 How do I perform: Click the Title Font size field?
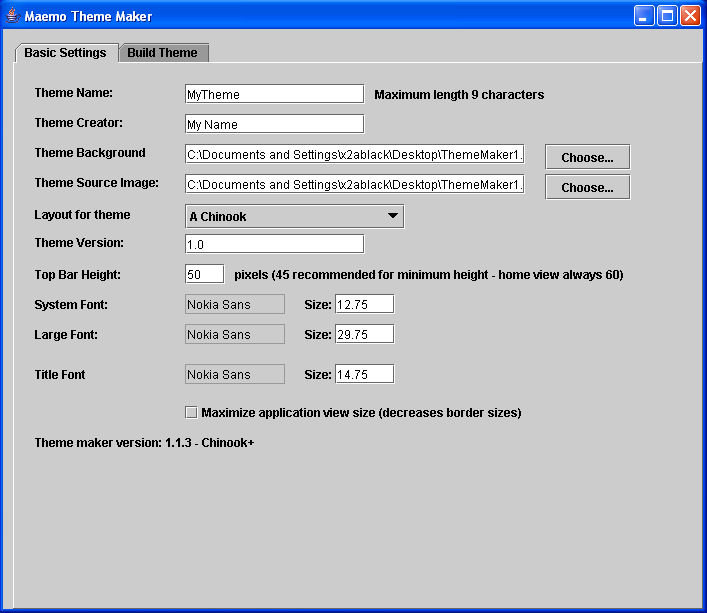[x=364, y=374]
